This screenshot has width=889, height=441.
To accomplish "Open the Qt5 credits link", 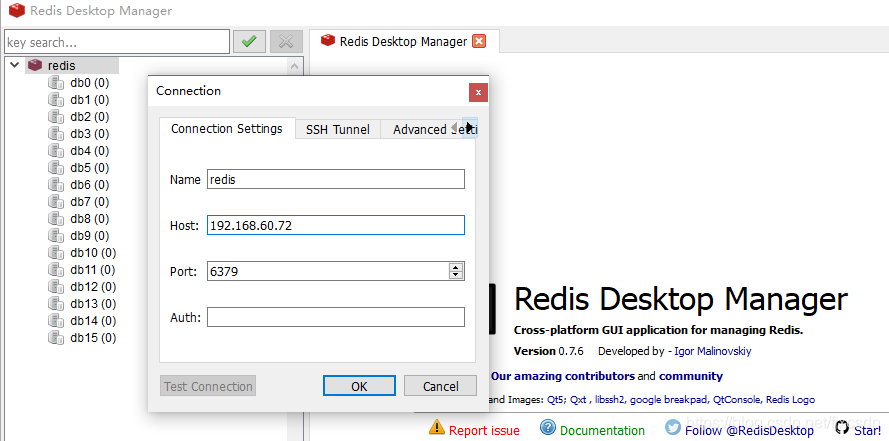I will 556,400.
